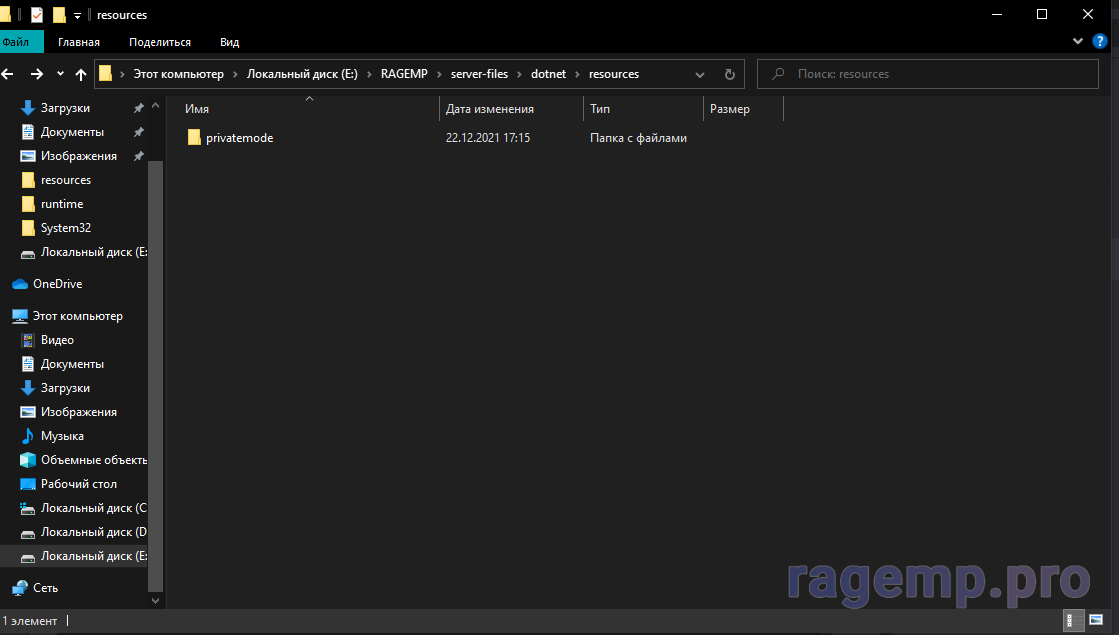Viewport: 1119px width, 635px height.
Task: Click the Back navigation arrow
Action: pyautogui.click(x=9, y=74)
